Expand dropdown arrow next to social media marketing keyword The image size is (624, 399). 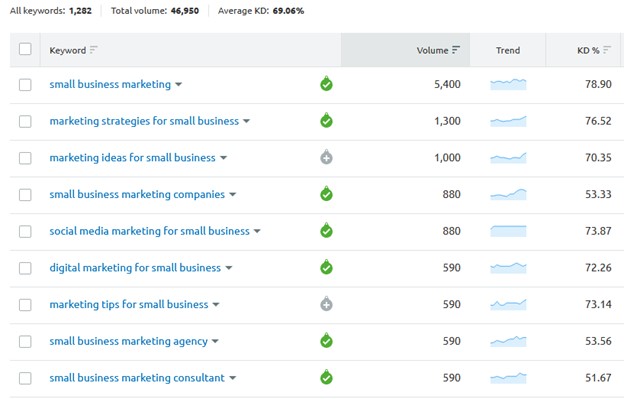click(x=257, y=231)
